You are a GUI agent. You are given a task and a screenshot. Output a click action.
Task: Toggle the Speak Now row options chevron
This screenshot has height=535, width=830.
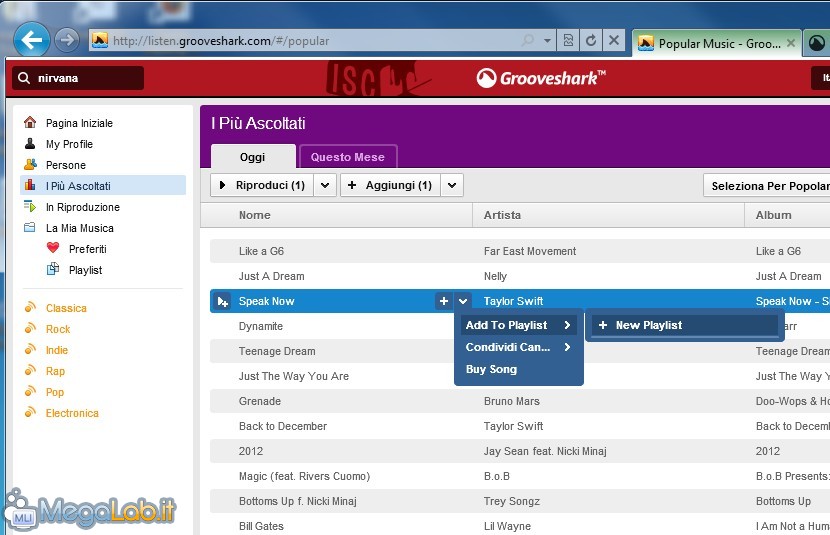463,301
